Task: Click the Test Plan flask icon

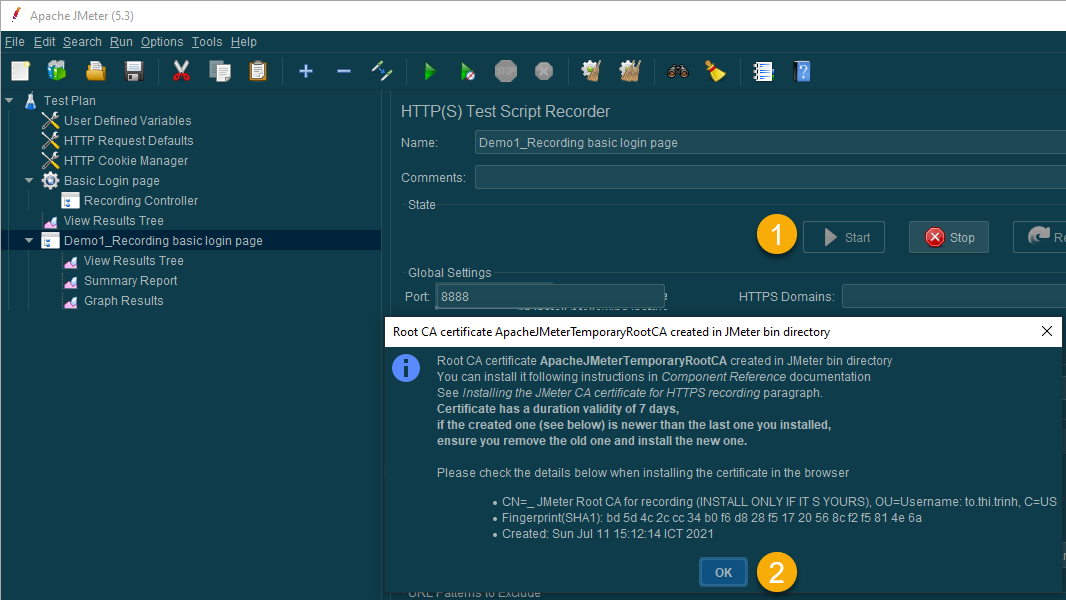Action: [x=31, y=101]
